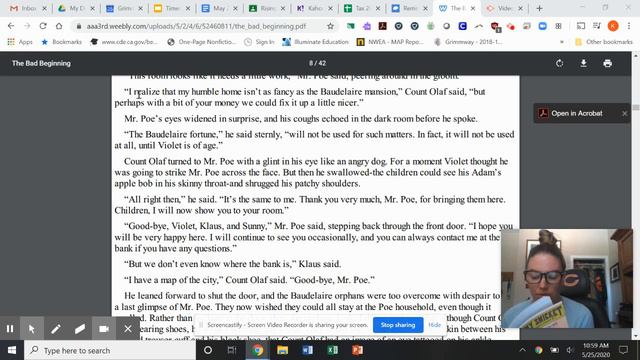Select the Screencastify mouse pointer tool
Image resolution: width=640 pixels, height=360 pixels.
pyautogui.click(x=31, y=329)
